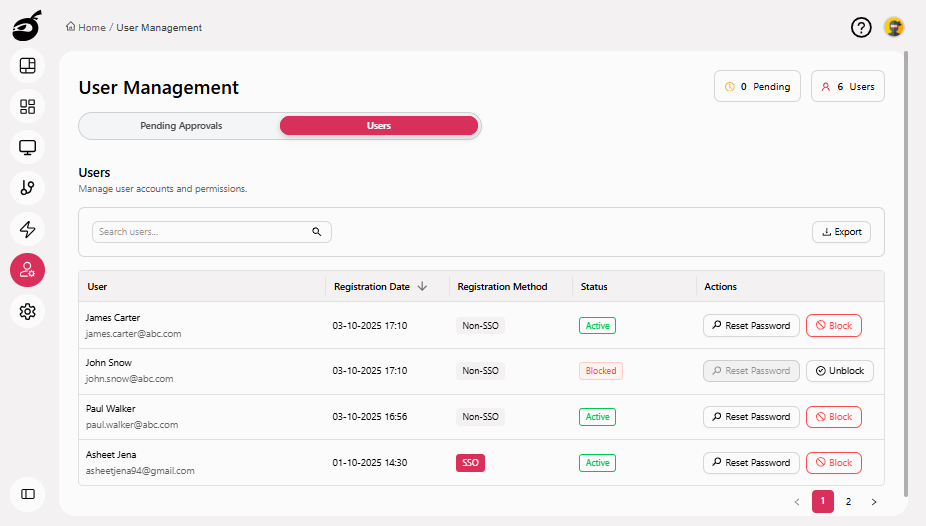Click the date 01-10-2025 14:30
This screenshot has height=526, width=926.
(370, 463)
